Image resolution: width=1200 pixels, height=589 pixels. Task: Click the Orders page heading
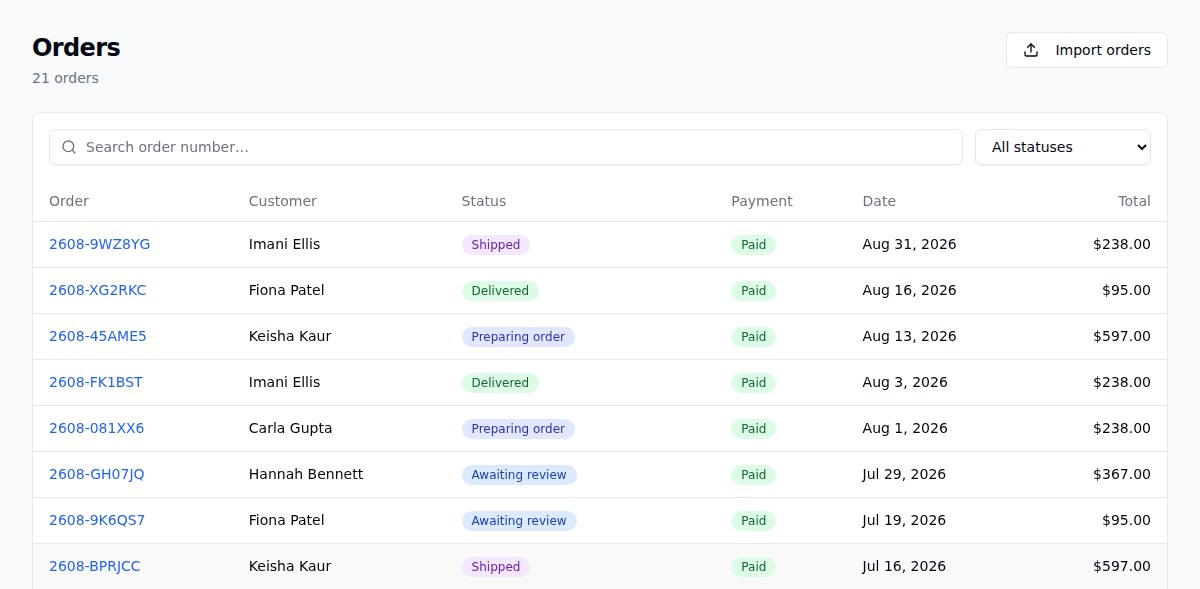coord(76,47)
